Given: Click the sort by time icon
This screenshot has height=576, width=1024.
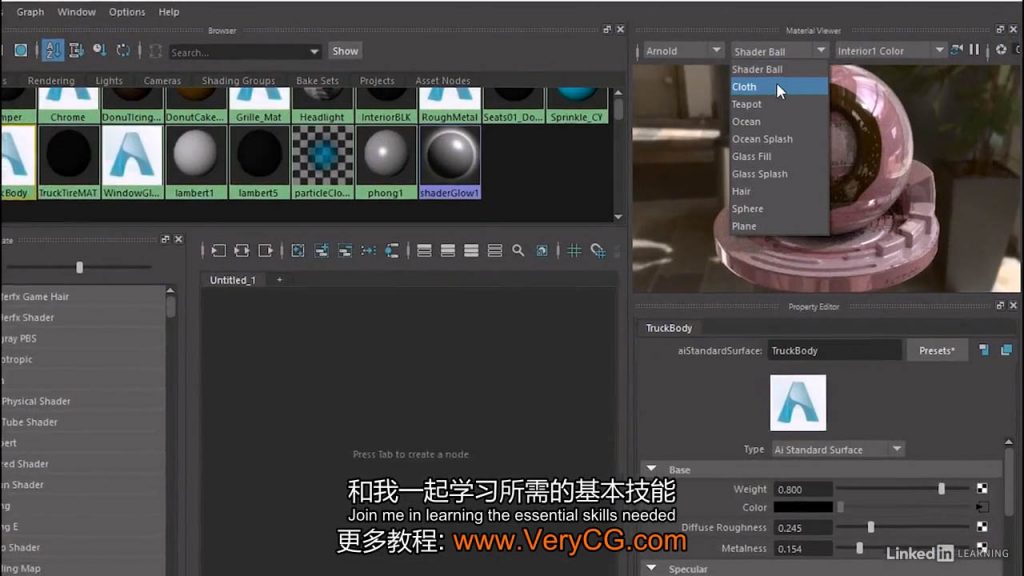Looking at the screenshot, I should click(99, 50).
